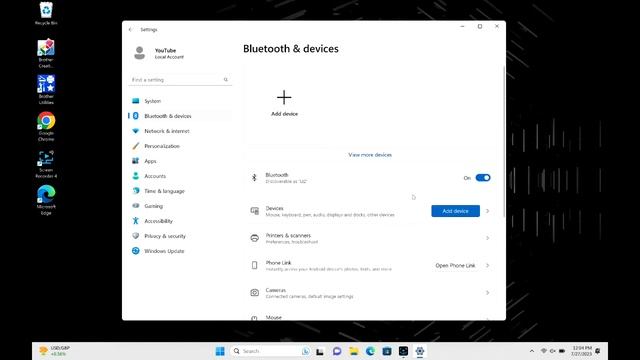This screenshot has height=360, width=640.
Task: Click the Settings content scrollbar
Action: coord(504,143)
